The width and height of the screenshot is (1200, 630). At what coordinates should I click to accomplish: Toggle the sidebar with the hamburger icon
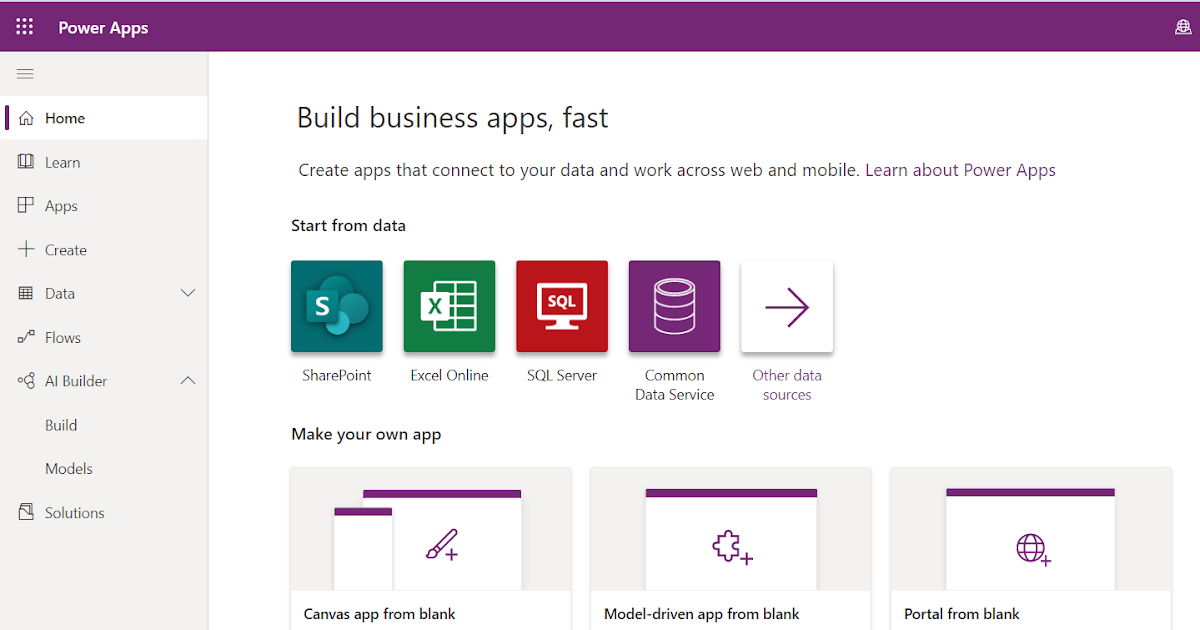(25, 73)
